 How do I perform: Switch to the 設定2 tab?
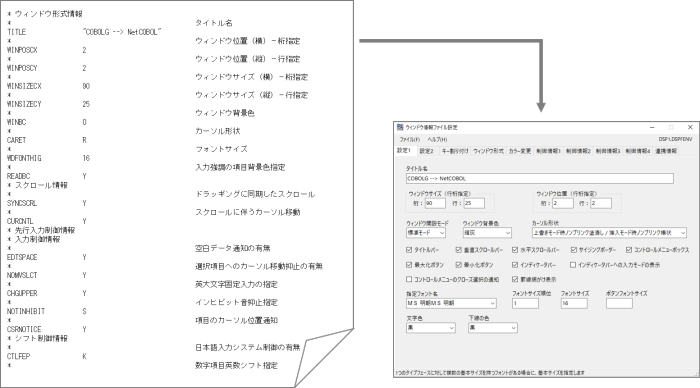point(426,151)
